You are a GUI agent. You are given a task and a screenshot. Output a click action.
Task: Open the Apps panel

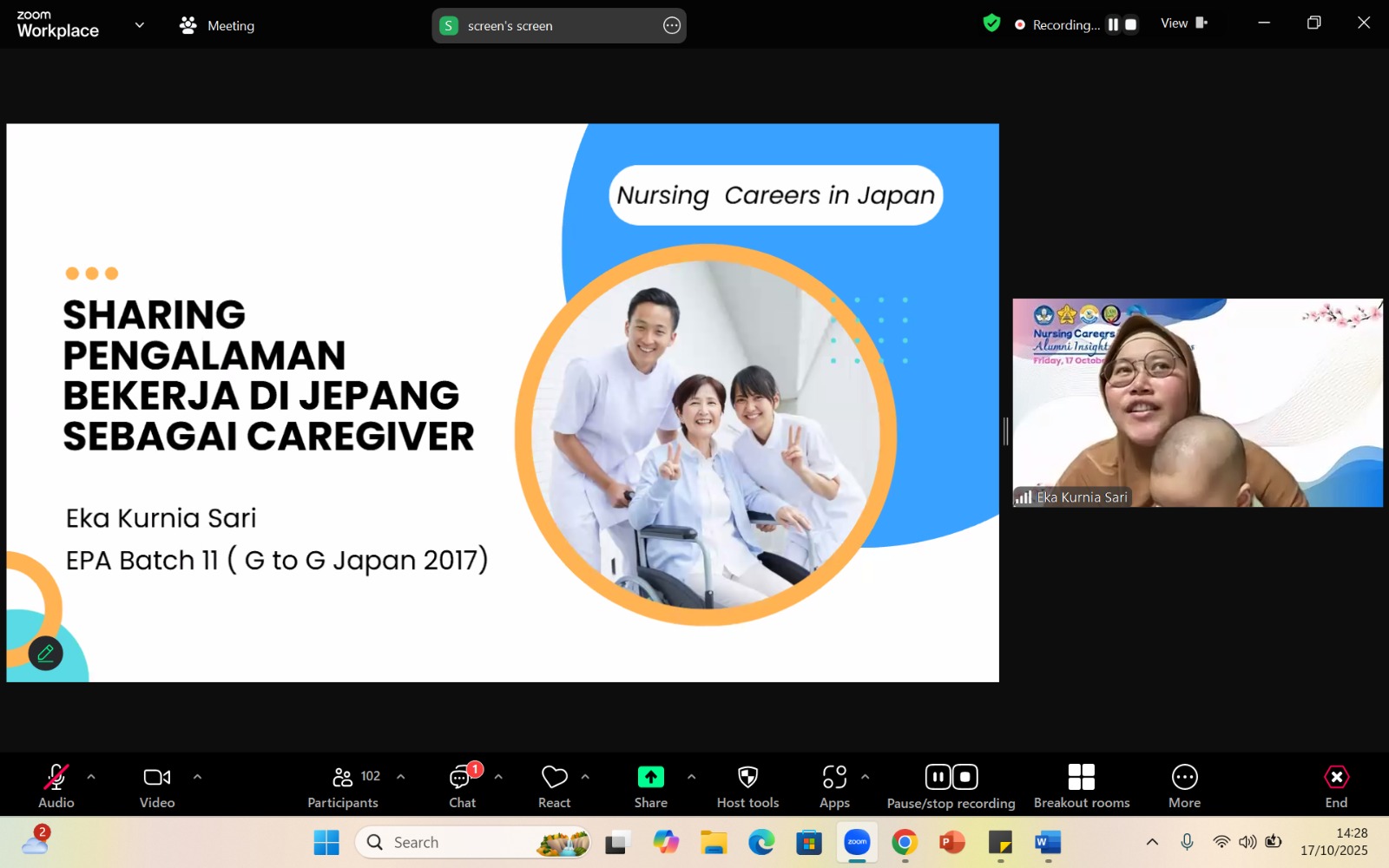click(833, 784)
